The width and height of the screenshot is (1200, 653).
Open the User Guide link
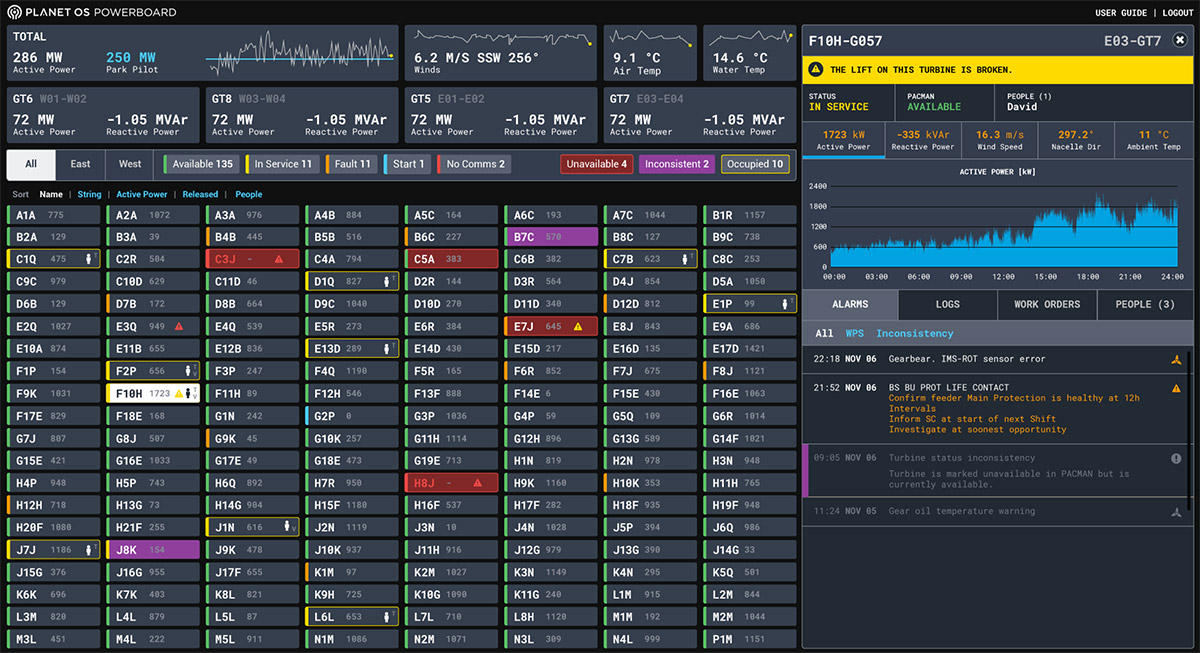(x=1120, y=13)
